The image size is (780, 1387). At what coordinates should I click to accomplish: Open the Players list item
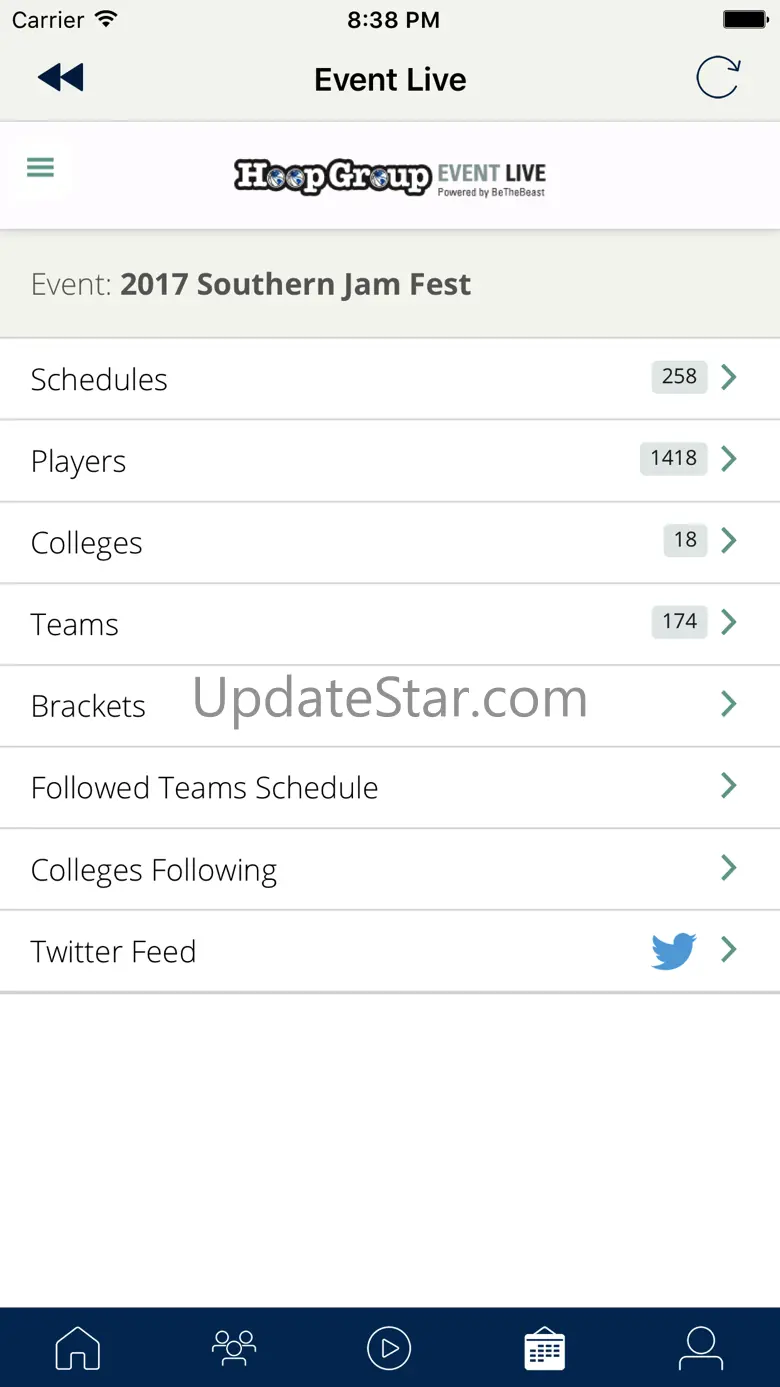(x=390, y=461)
